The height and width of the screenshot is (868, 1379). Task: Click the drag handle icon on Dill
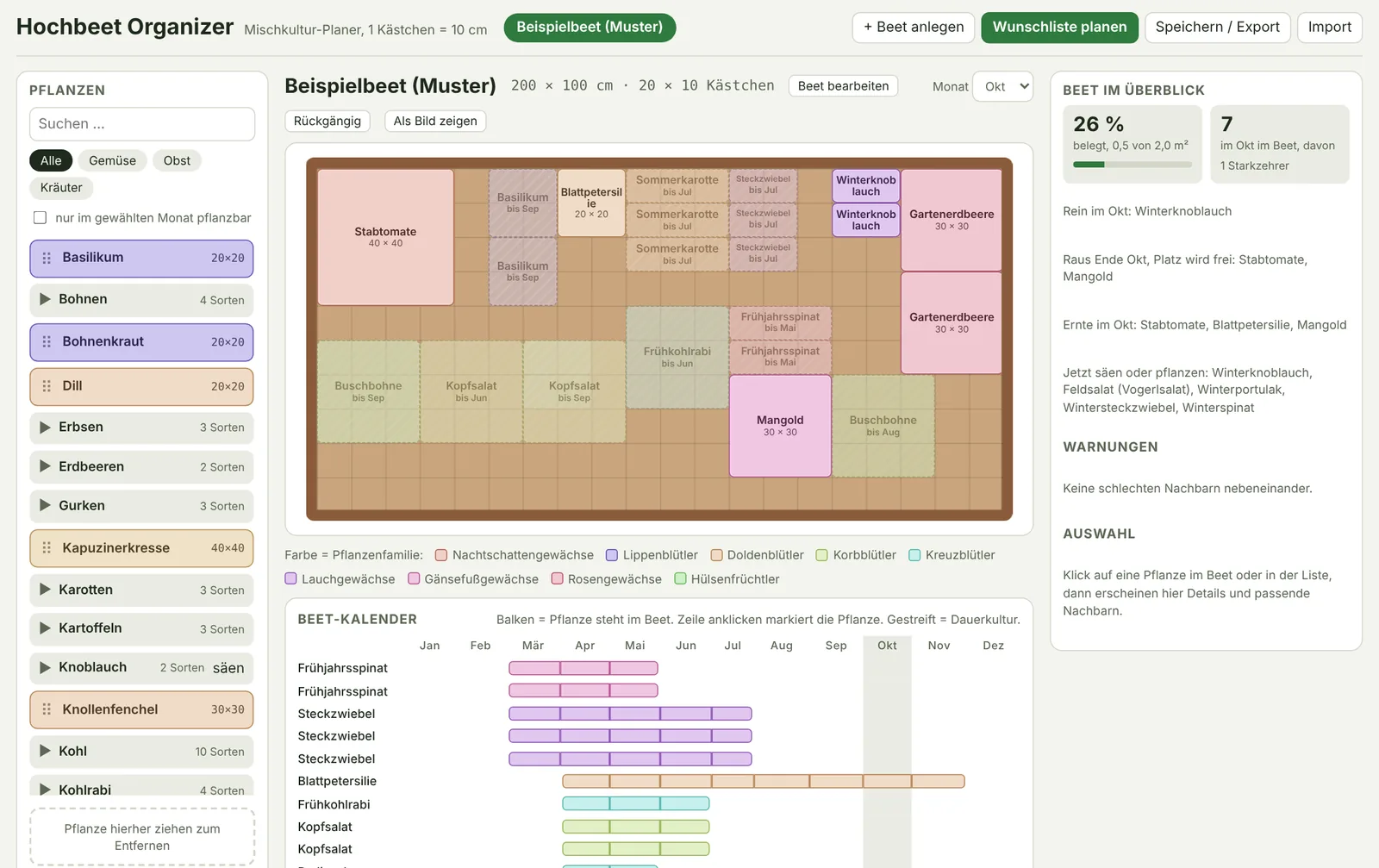(x=47, y=386)
